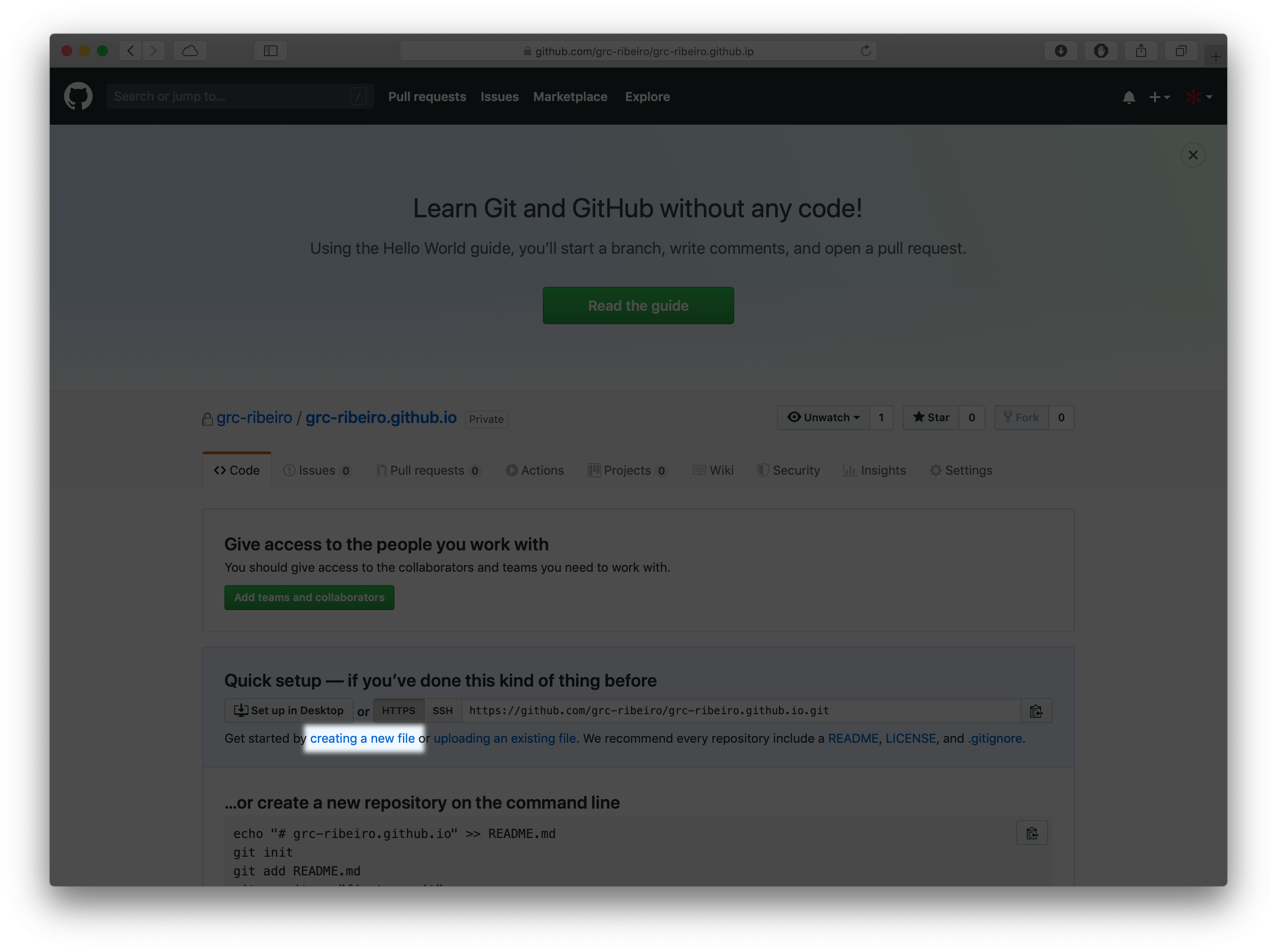Screen dimensions: 1277x952
Task: Open the LICENSE link
Action: (x=911, y=738)
